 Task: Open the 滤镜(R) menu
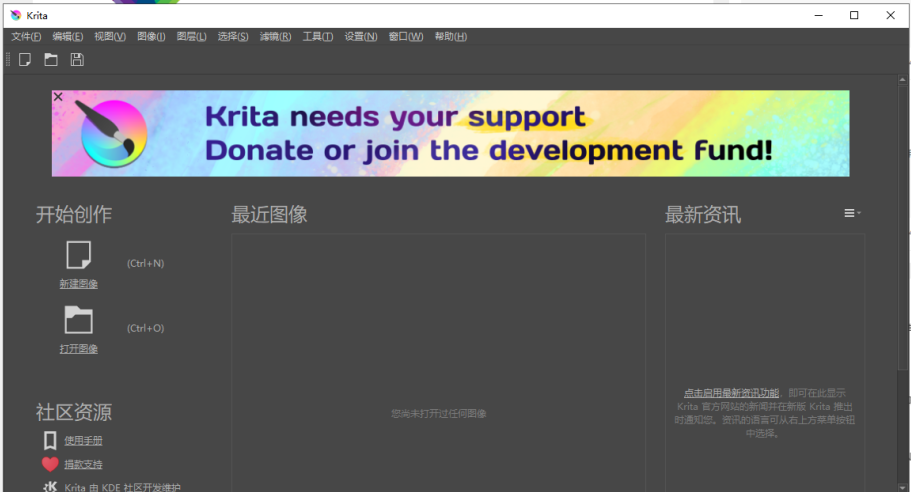pos(275,37)
